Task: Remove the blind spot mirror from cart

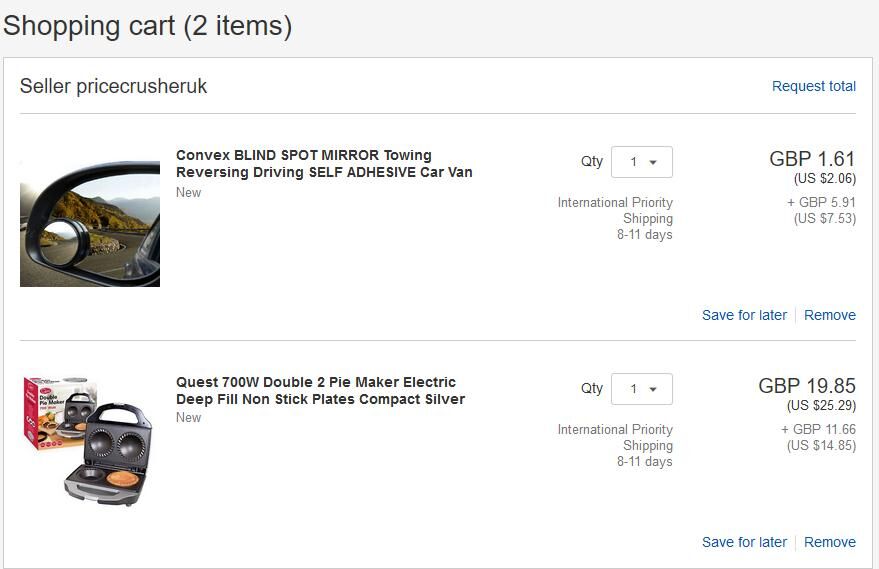Action: tap(829, 315)
